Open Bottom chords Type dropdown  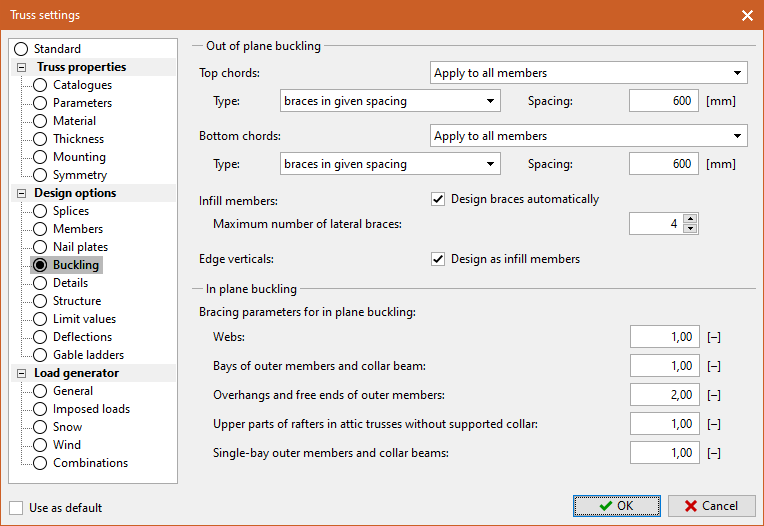389,164
